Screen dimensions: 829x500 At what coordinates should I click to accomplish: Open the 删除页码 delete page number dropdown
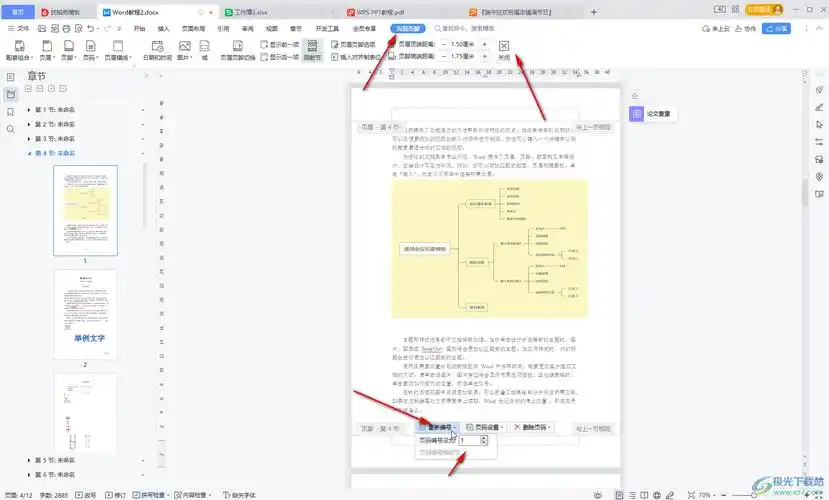coord(533,427)
